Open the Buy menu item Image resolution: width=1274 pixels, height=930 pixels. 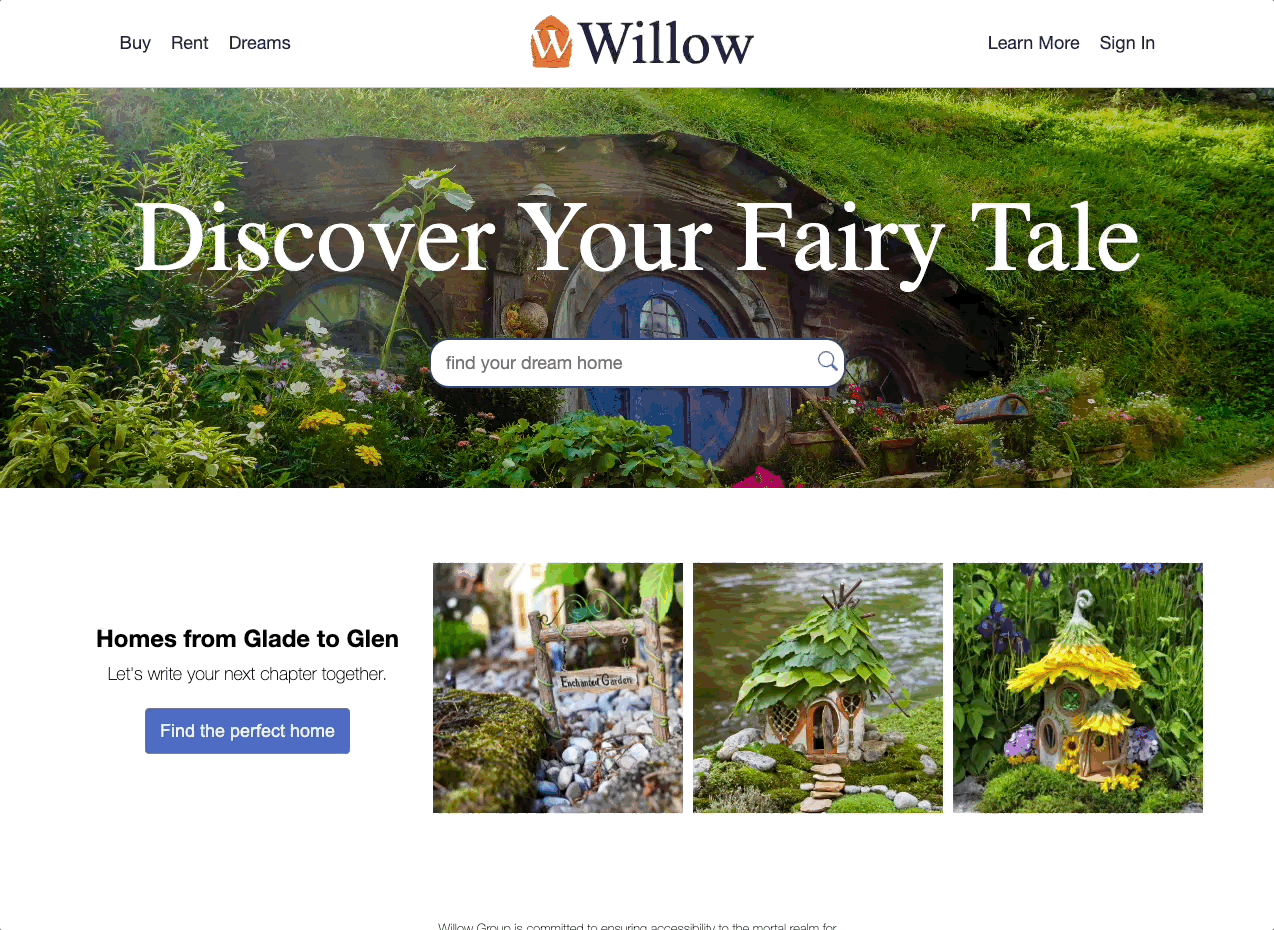[135, 43]
